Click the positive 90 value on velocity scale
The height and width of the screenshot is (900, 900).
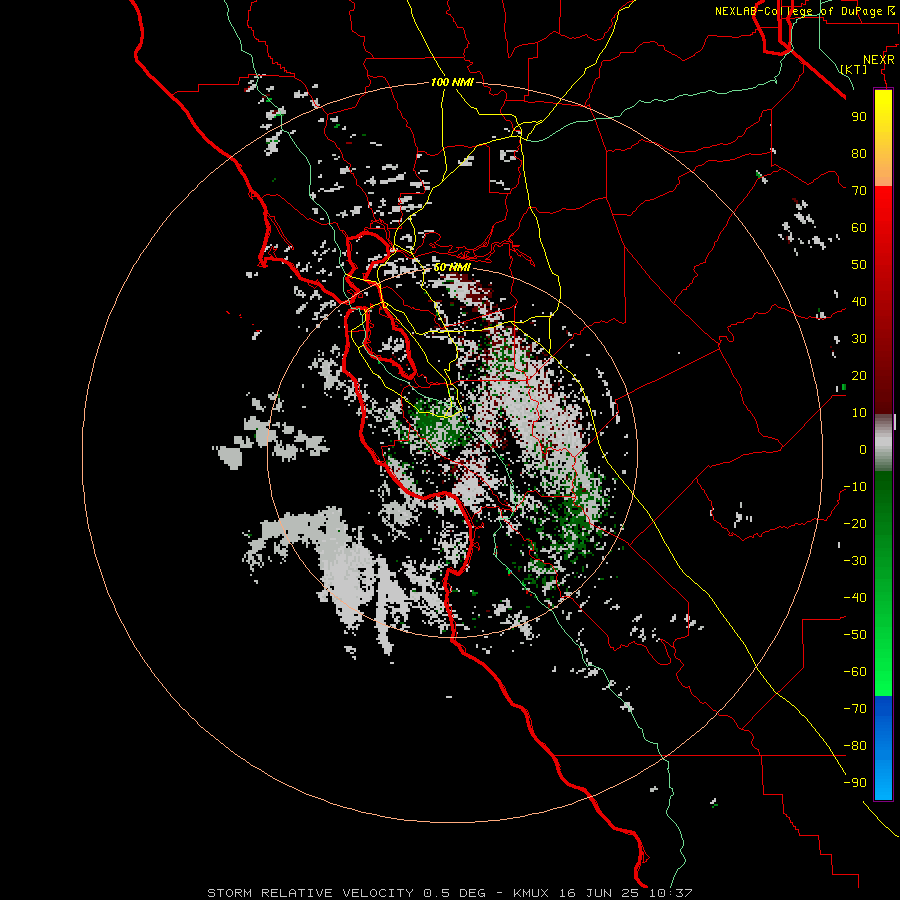click(859, 117)
